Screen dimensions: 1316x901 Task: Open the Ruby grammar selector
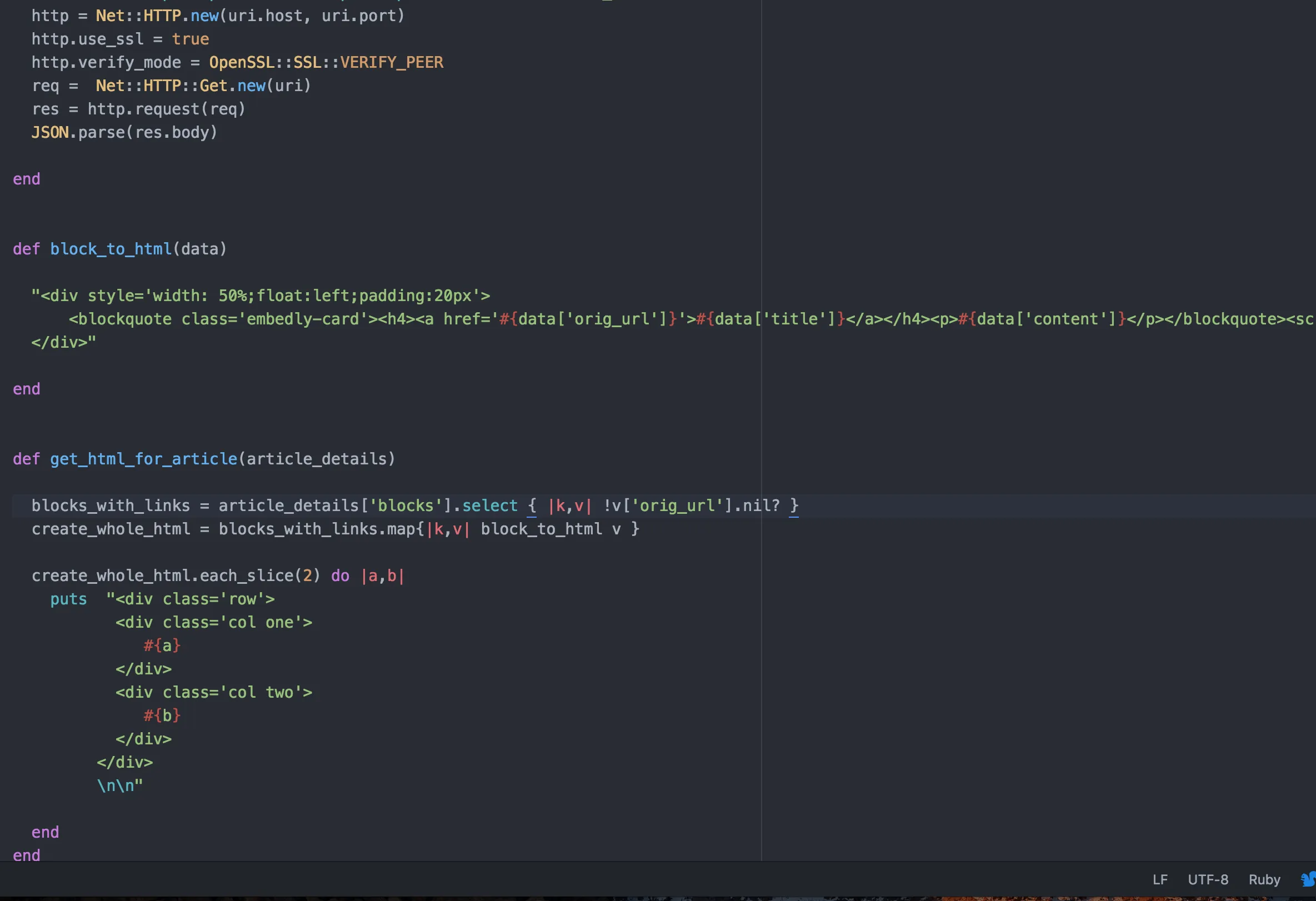tap(1264, 879)
